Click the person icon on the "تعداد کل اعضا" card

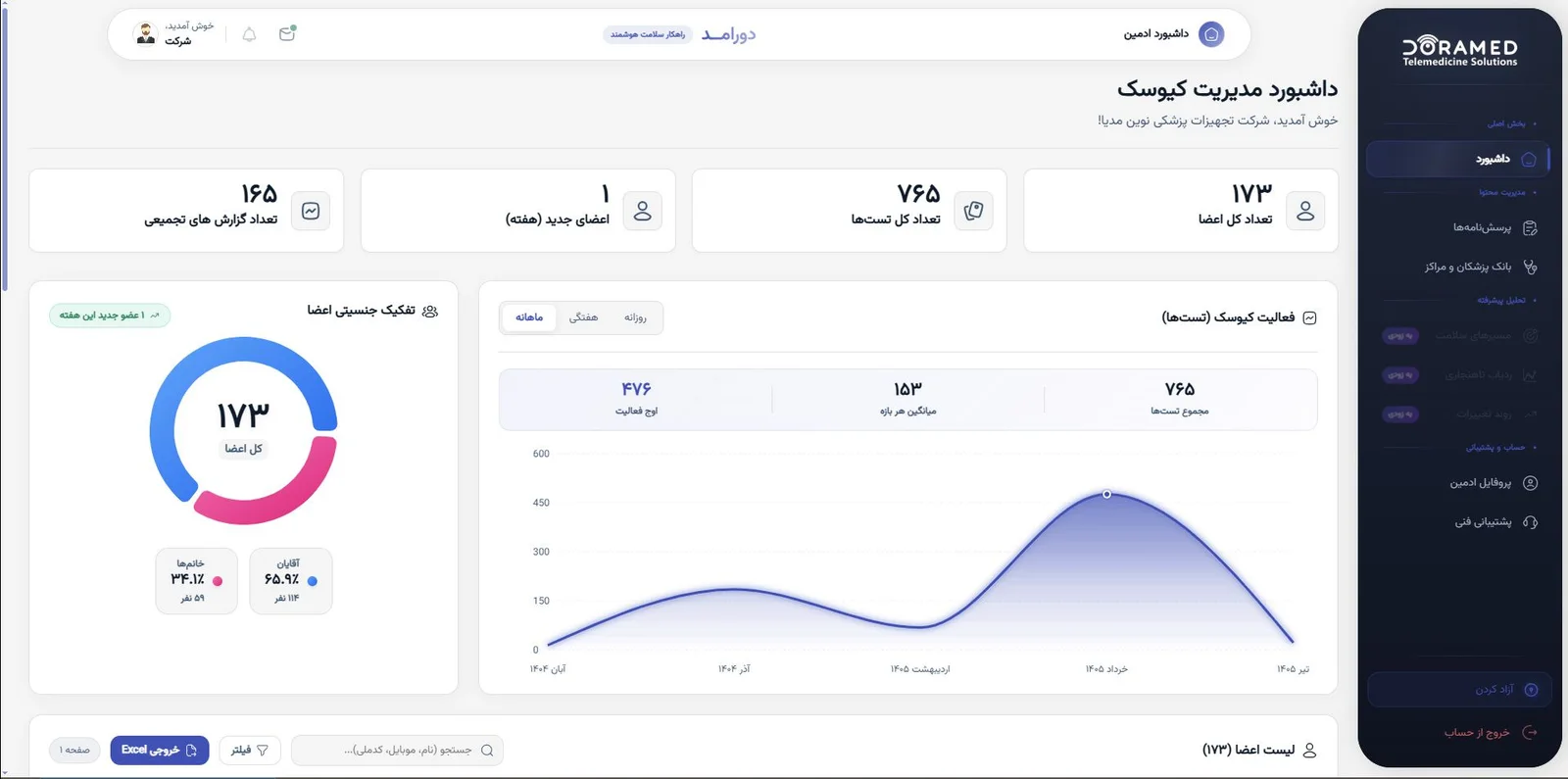[1305, 211]
